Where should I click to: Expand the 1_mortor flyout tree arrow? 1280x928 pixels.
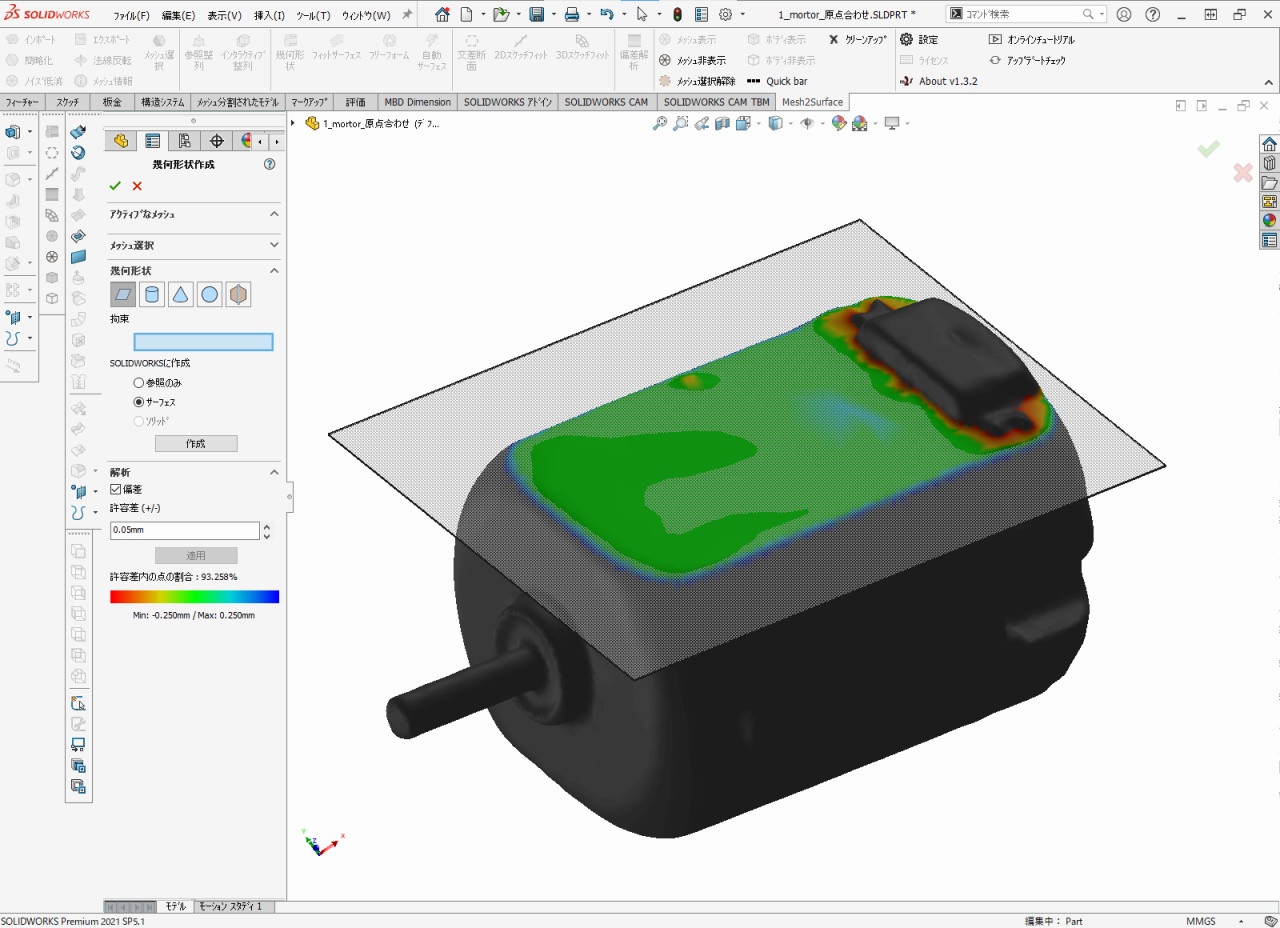click(293, 123)
